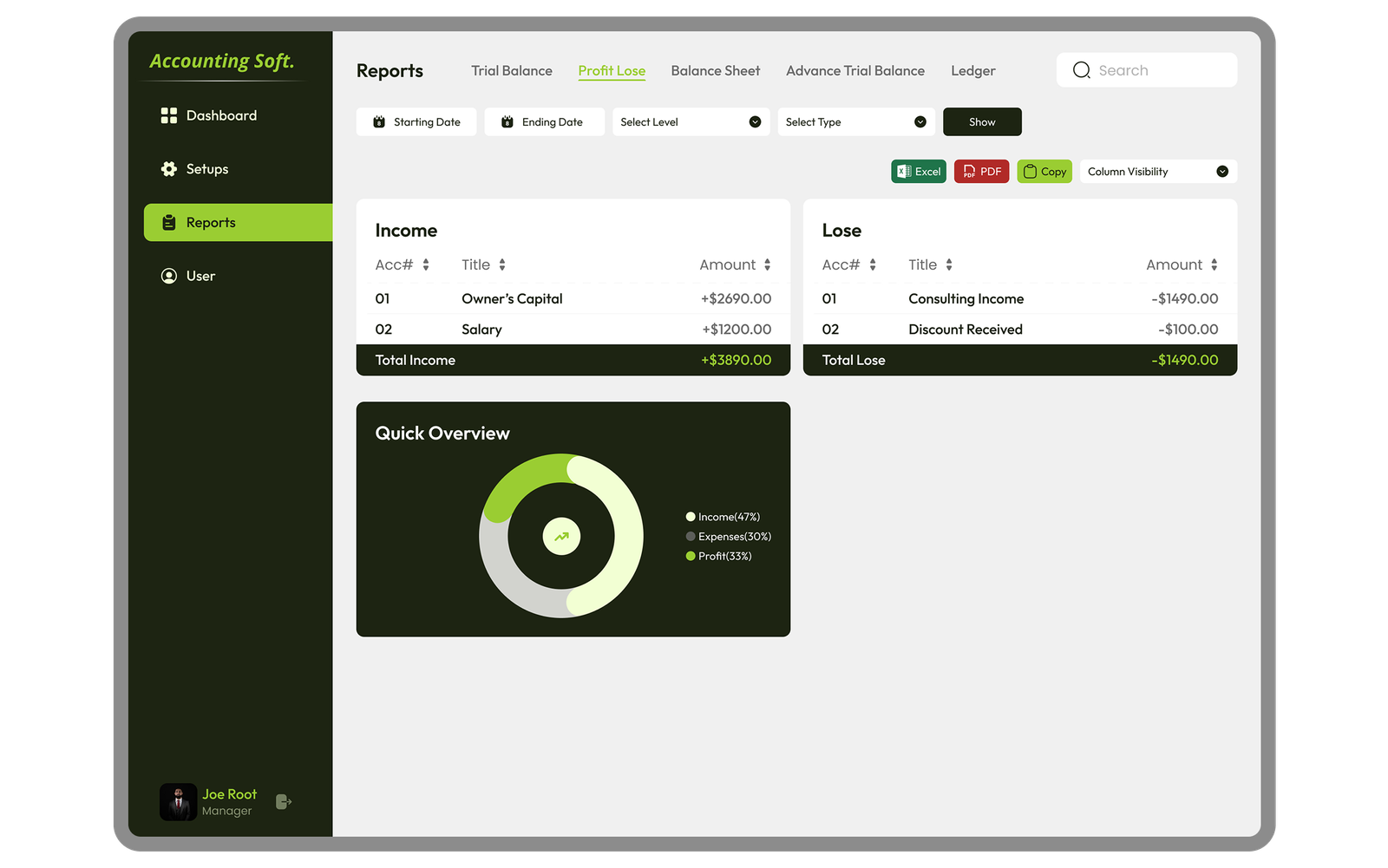Screen dimensions: 1388x868
Task: Download the report as PDF
Action: (x=981, y=171)
